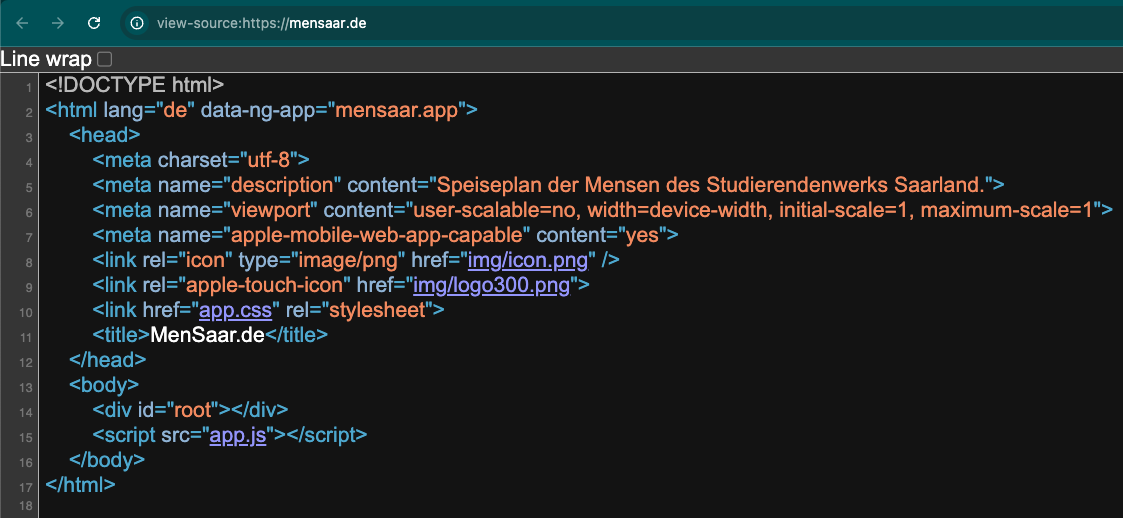The image size is (1123, 518).
Task: Open the app.js script link
Action: [x=238, y=435]
